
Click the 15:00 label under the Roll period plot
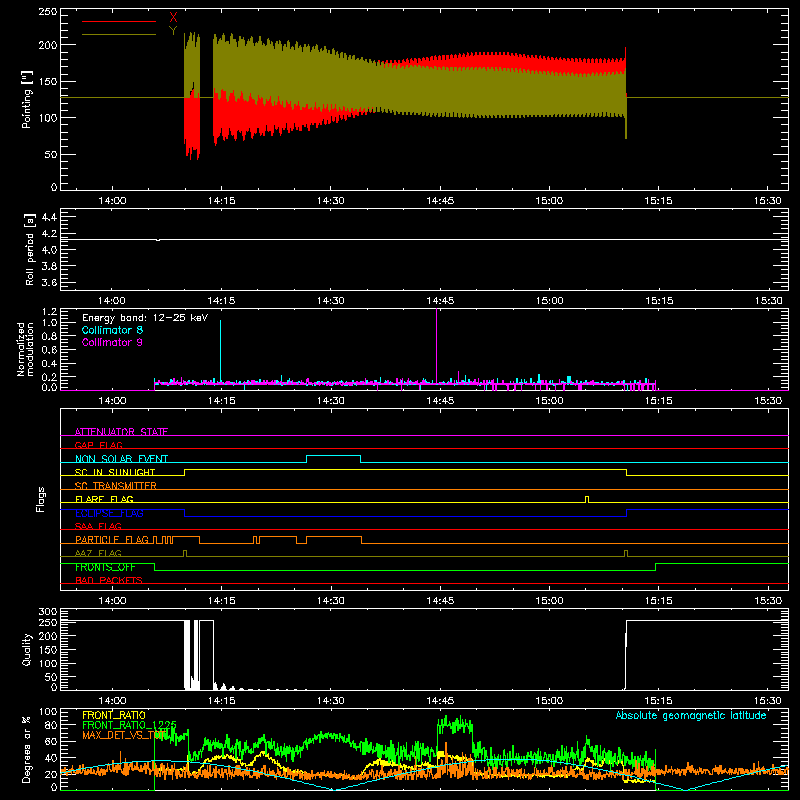[549, 301]
